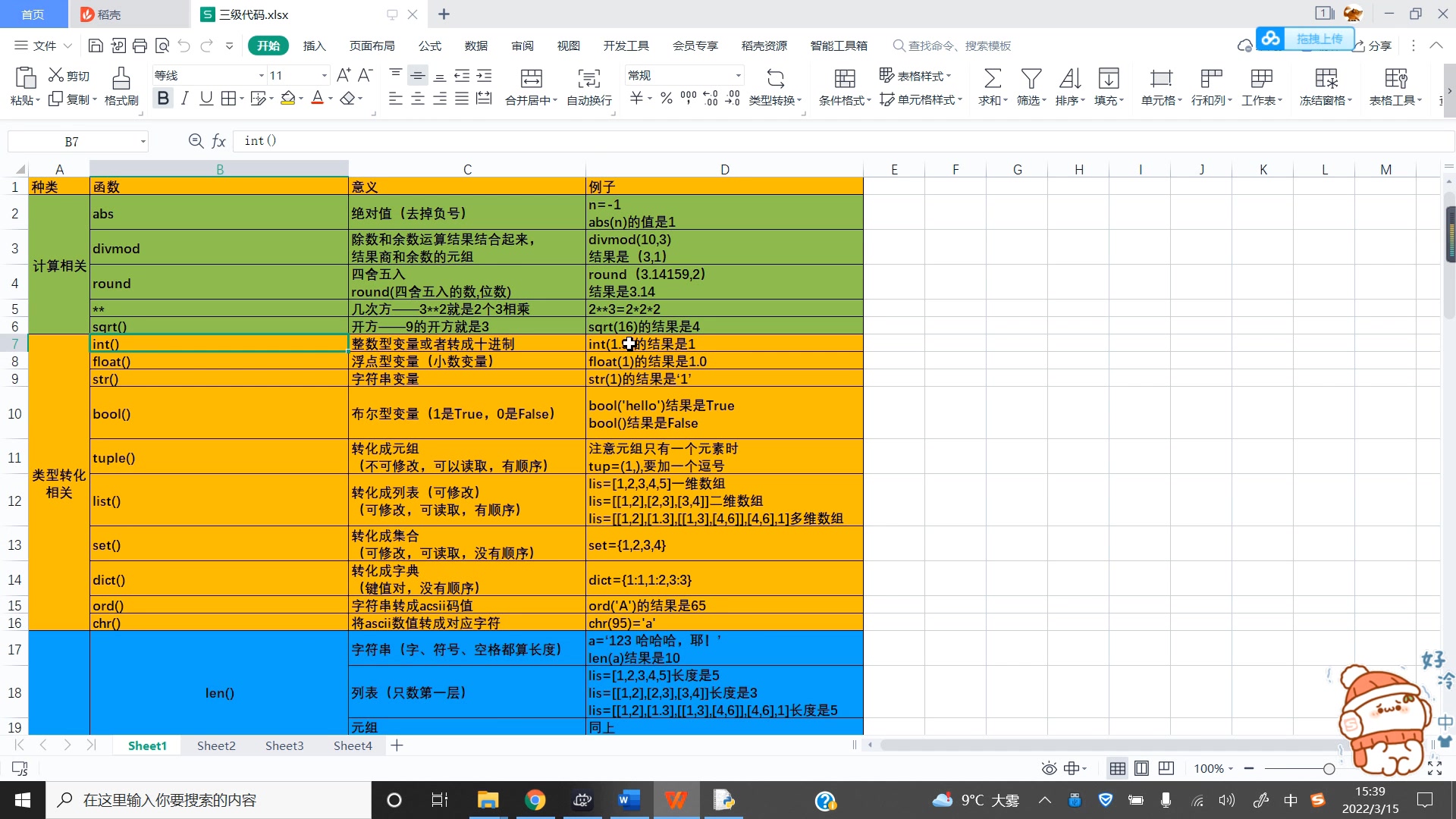Merge and center cells with 合并居中
The image size is (1456, 819).
pyautogui.click(x=530, y=86)
